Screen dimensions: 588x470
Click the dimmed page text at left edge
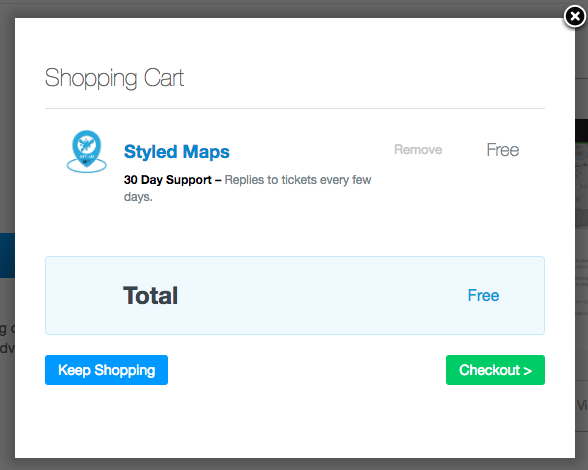[x=7, y=338]
